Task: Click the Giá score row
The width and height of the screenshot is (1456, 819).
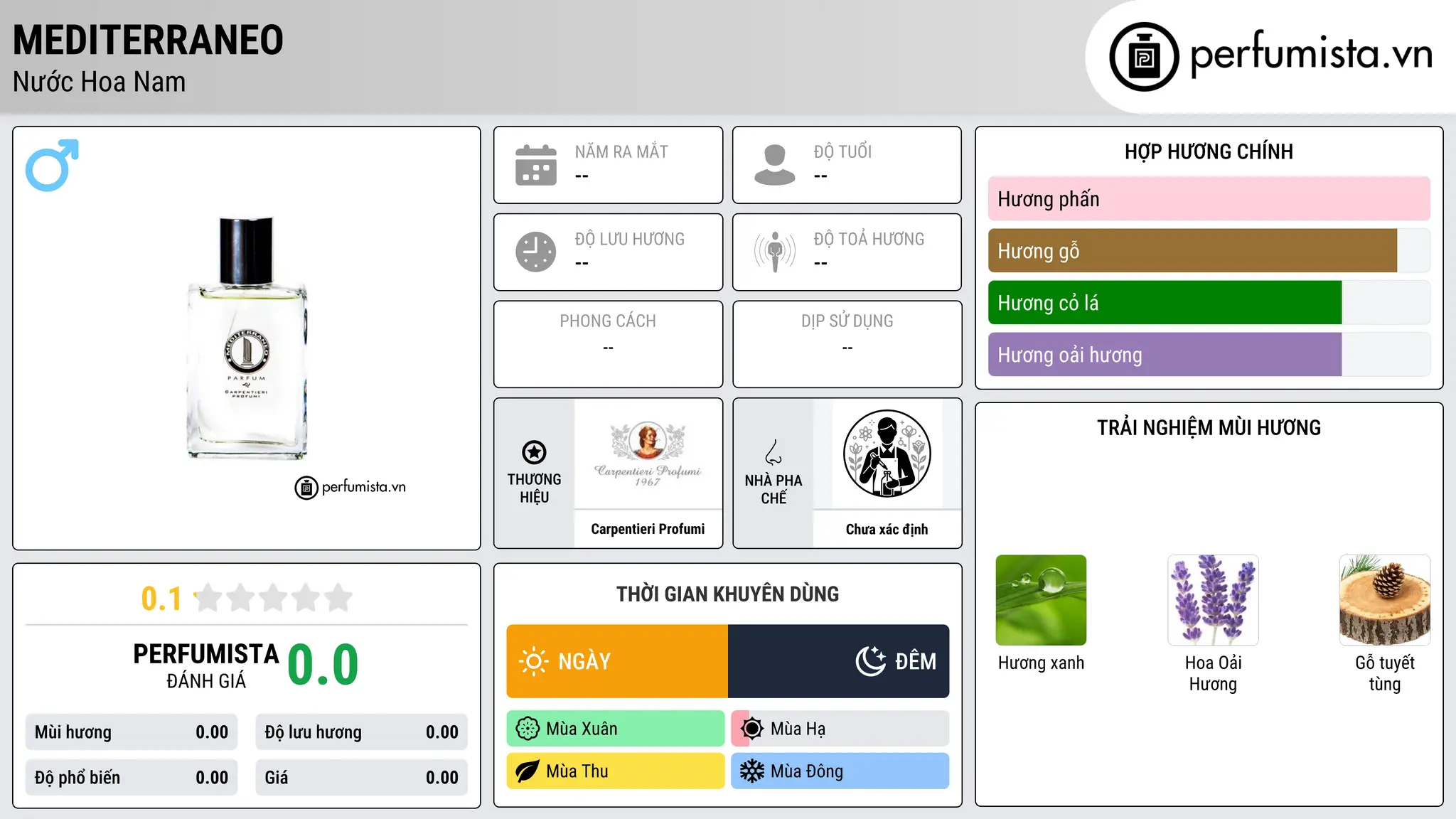Action: (362, 778)
